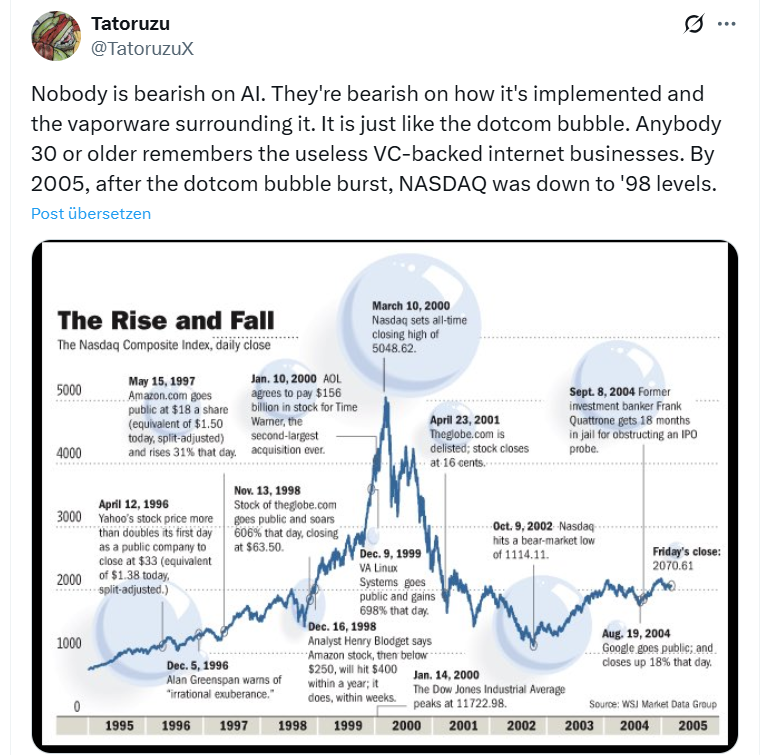766x755 pixels.
Task: Click the May 15, 1997 Amazon.com annotation
Action: (182, 416)
